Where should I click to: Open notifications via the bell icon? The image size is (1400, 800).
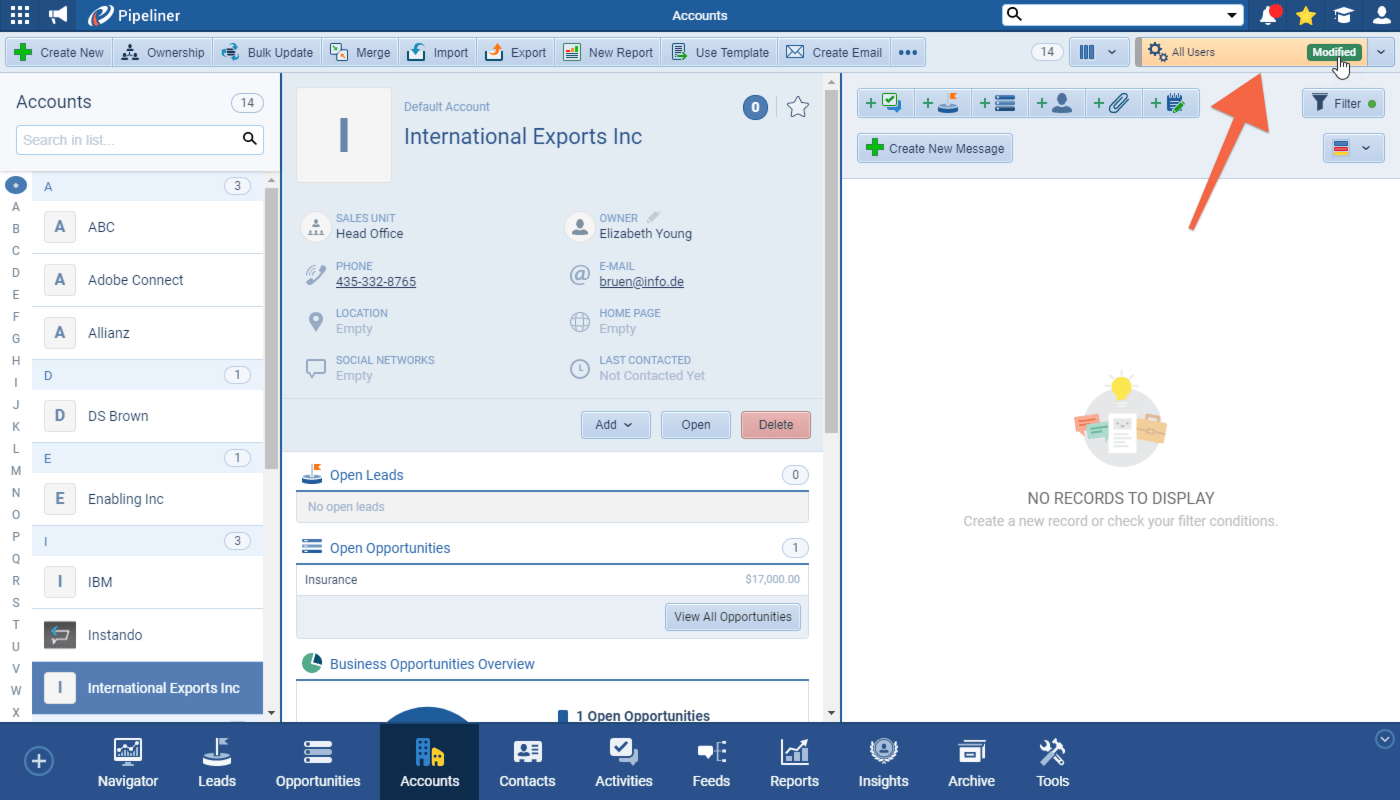pos(1268,15)
